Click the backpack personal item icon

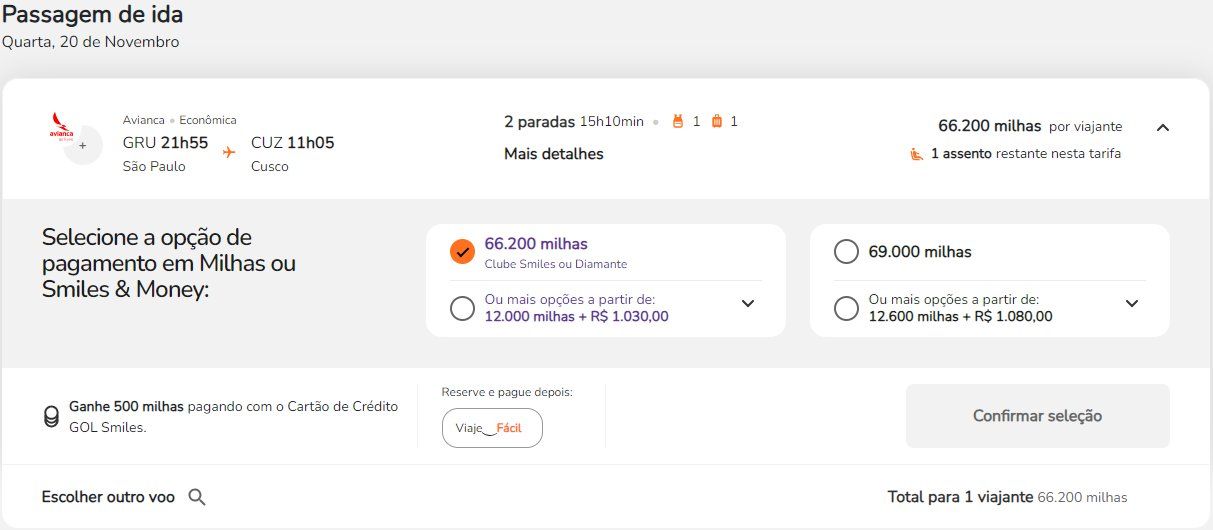[x=677, y=122]
